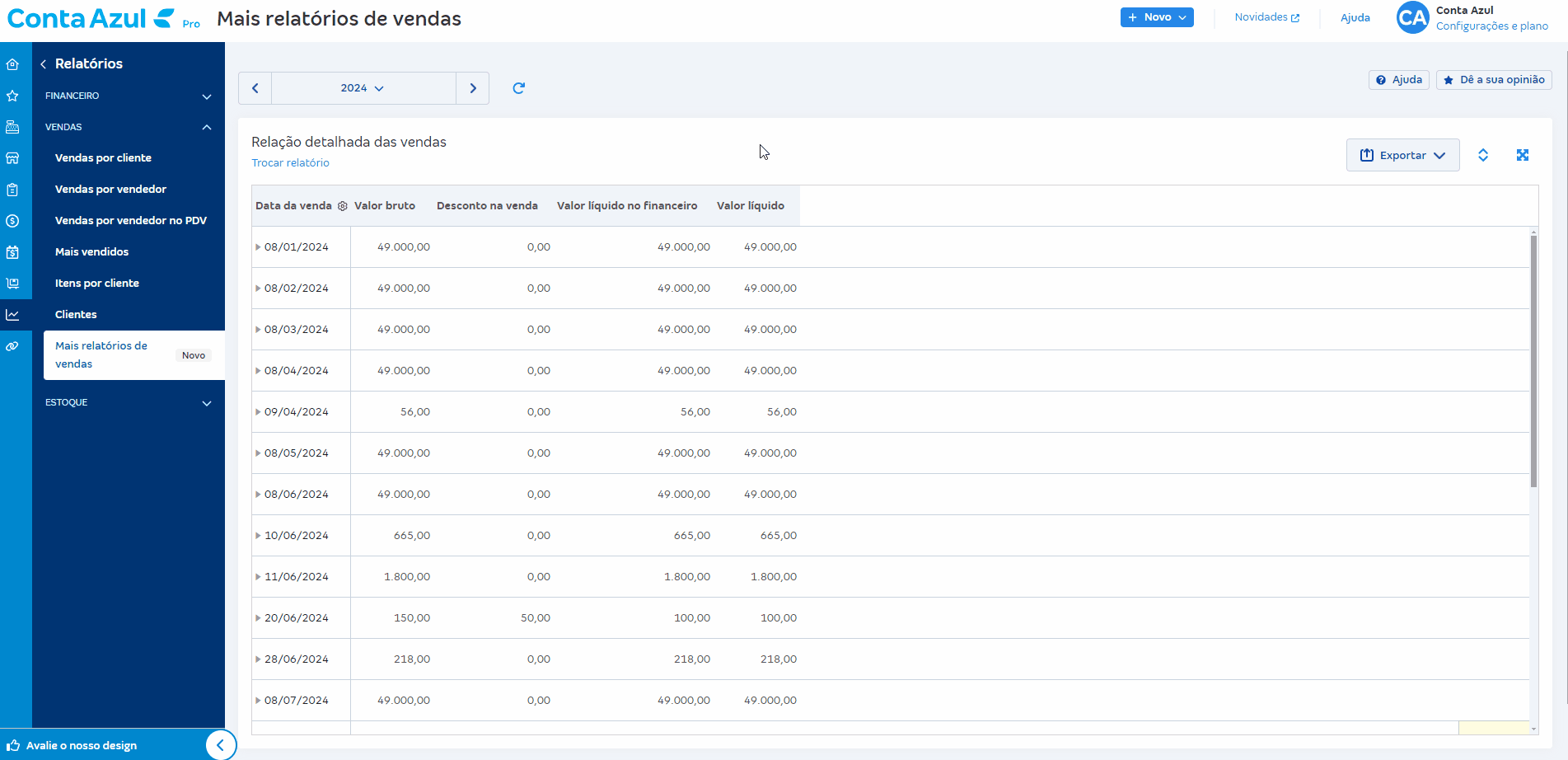The image size is (1568, 760).
Task: Collapse the sidebar with round chevron button
Action: tap(220, 745)
